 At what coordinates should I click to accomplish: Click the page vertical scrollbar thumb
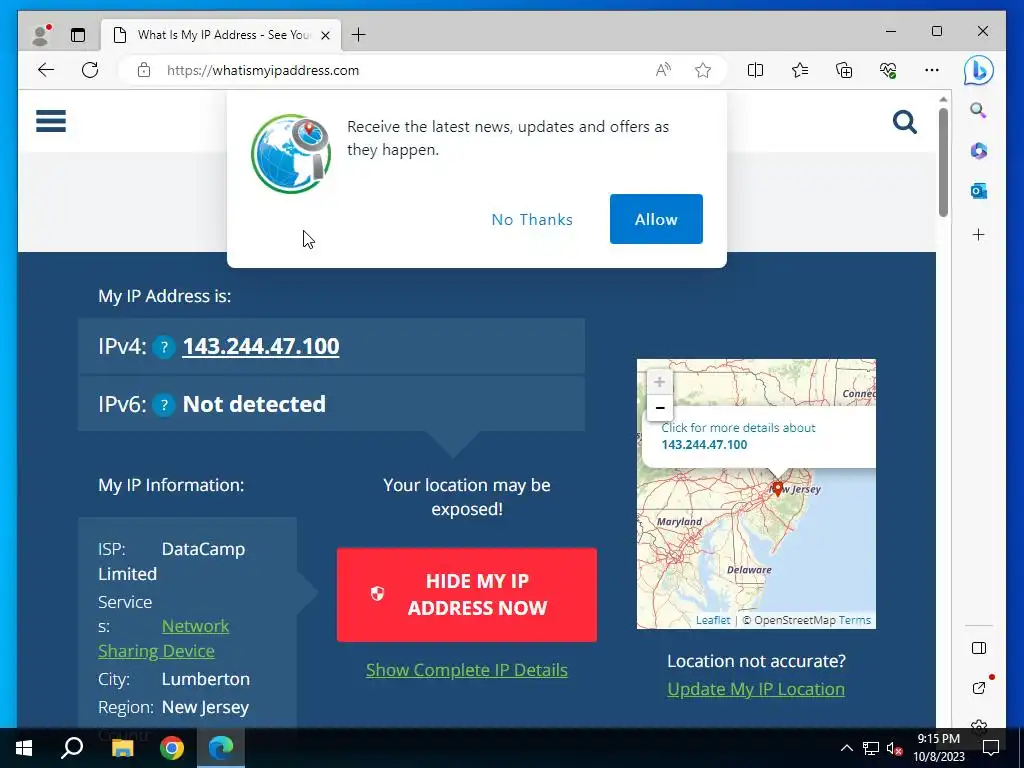[943, 162]
